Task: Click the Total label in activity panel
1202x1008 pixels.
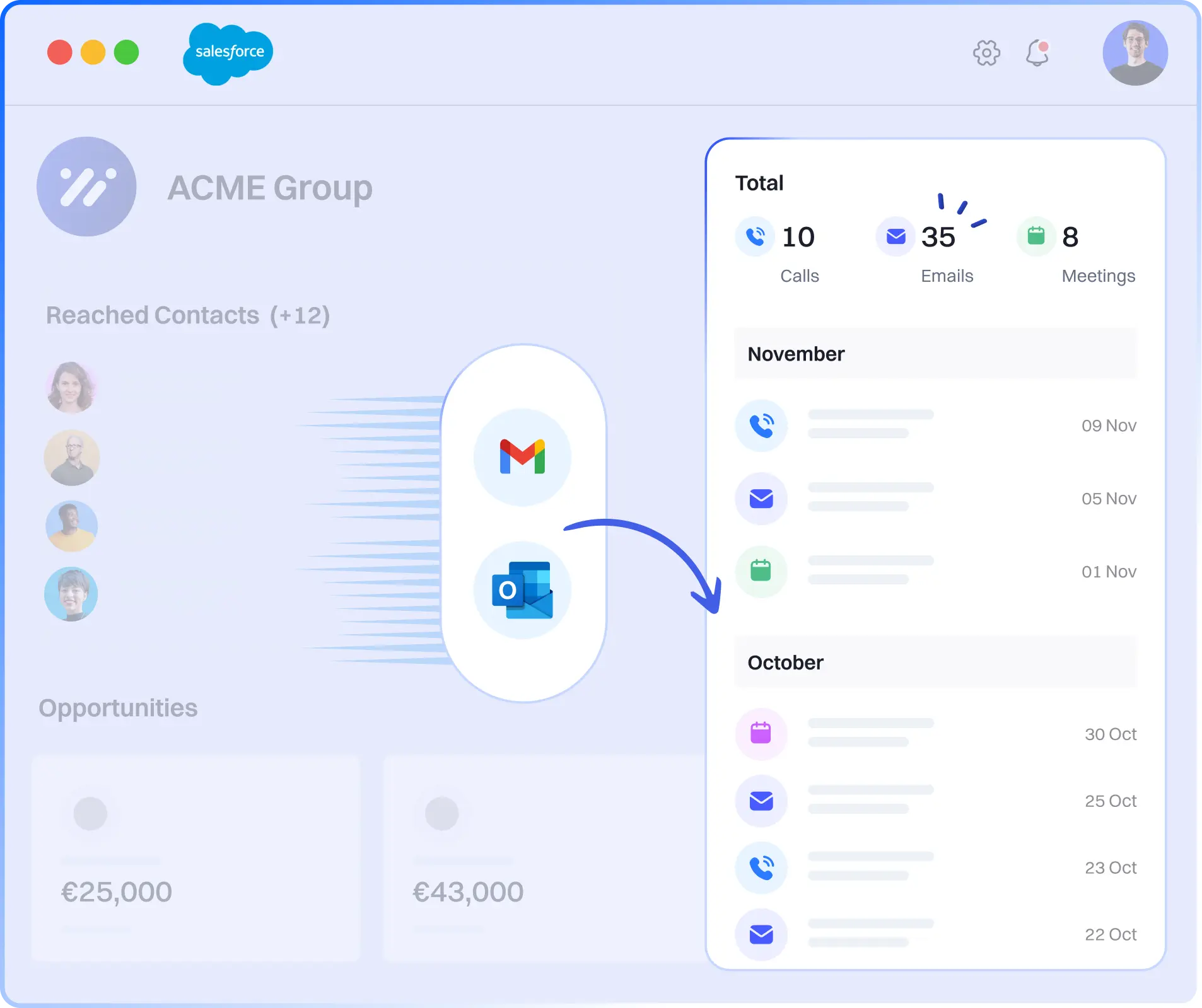Action: [759, 183]
